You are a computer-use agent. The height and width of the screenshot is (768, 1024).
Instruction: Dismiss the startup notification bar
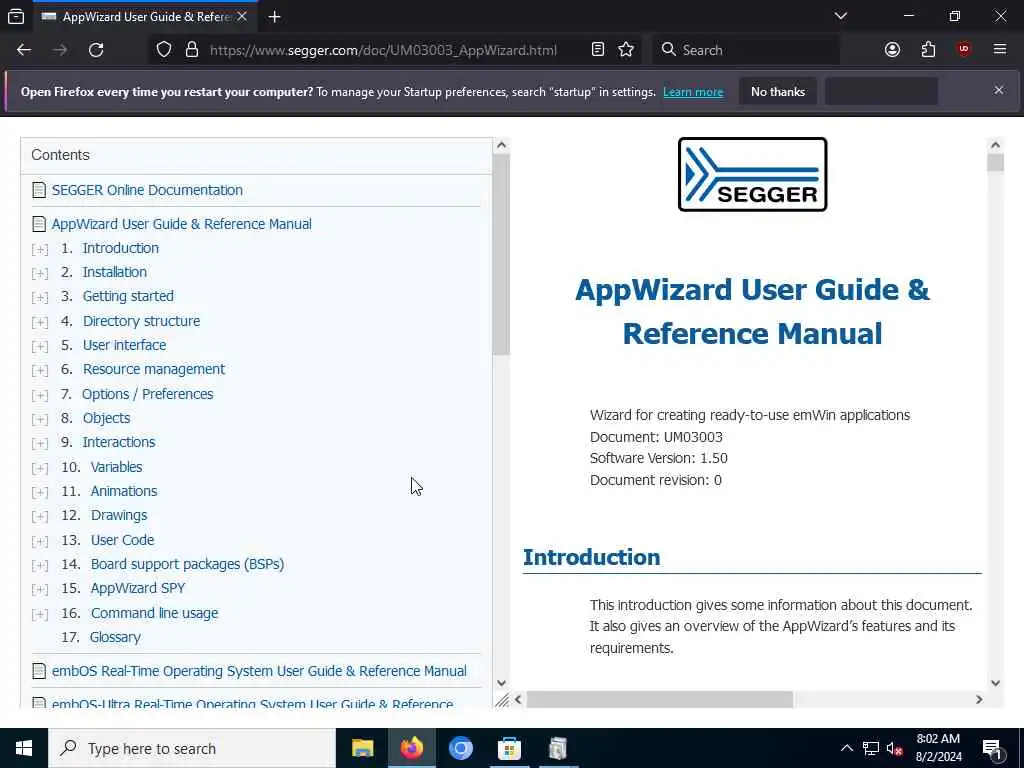click(x=999, y=90)
